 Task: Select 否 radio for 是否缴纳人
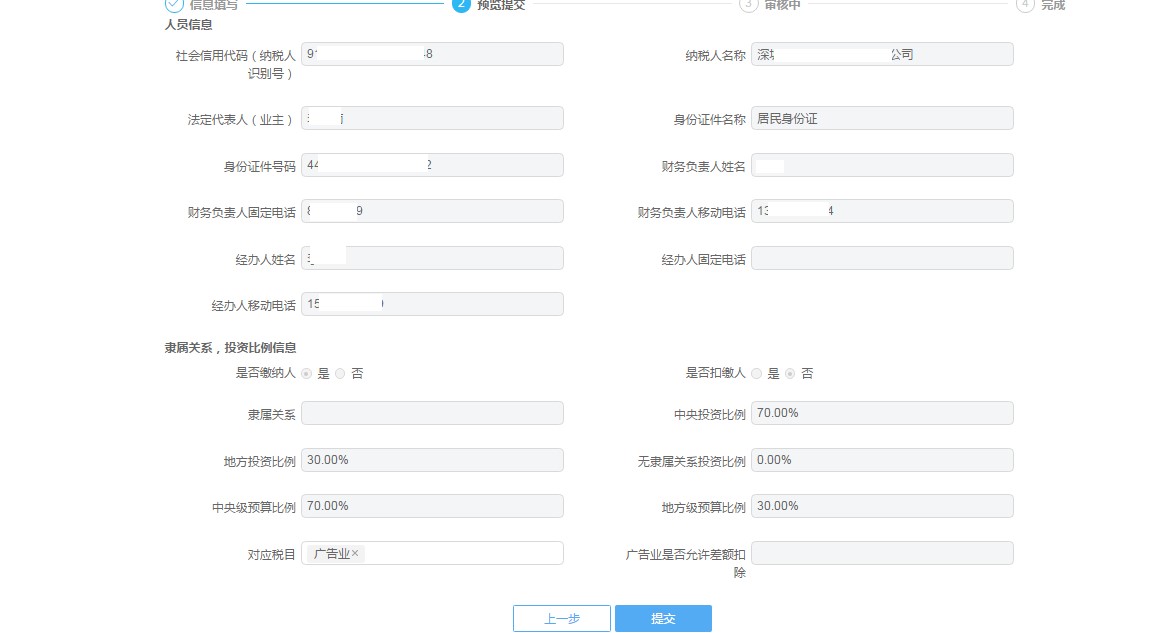point(340,373)
